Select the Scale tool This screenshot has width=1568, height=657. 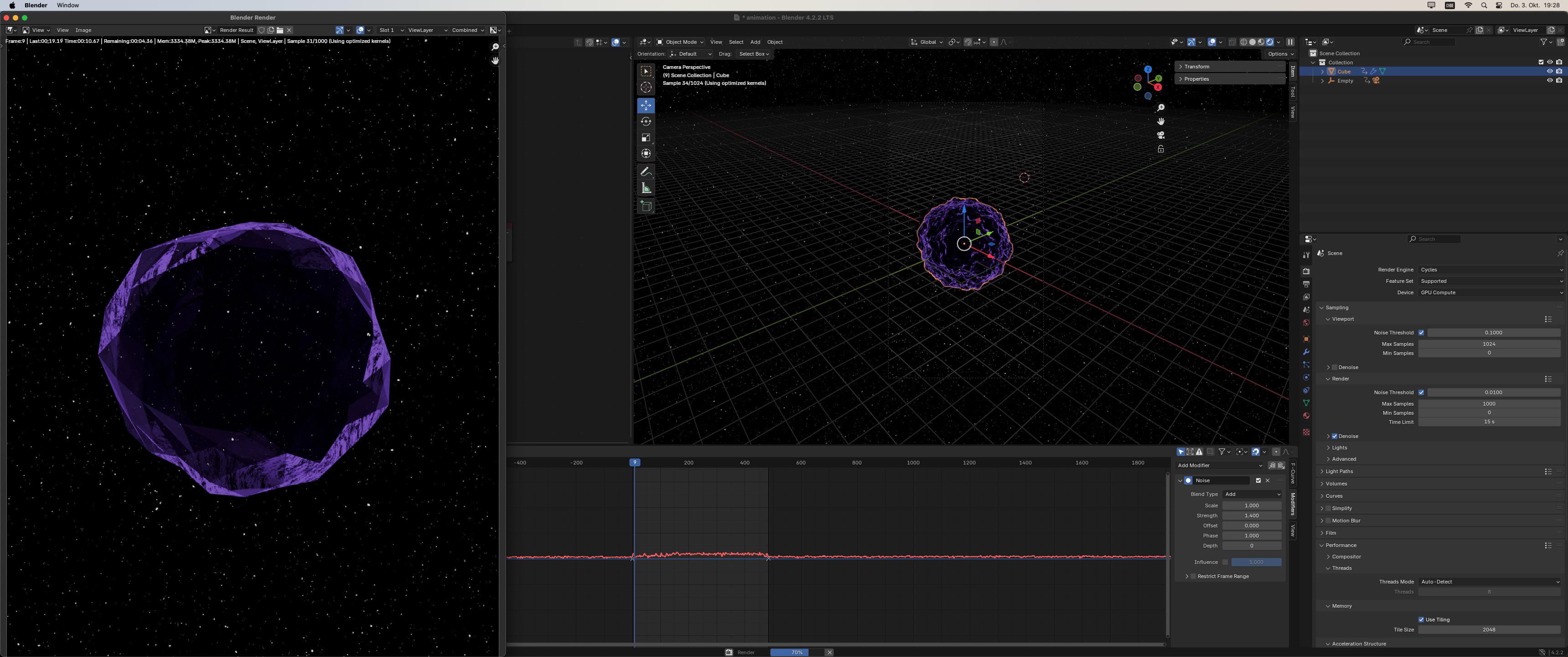tap(646, 137)
